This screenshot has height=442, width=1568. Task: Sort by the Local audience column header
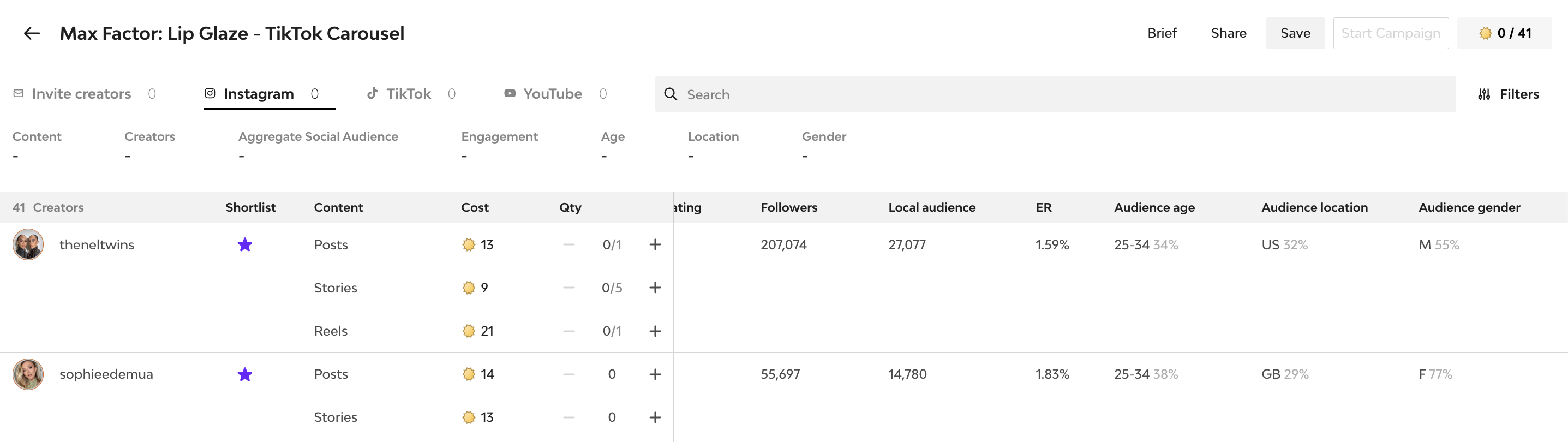click(931, 207)
